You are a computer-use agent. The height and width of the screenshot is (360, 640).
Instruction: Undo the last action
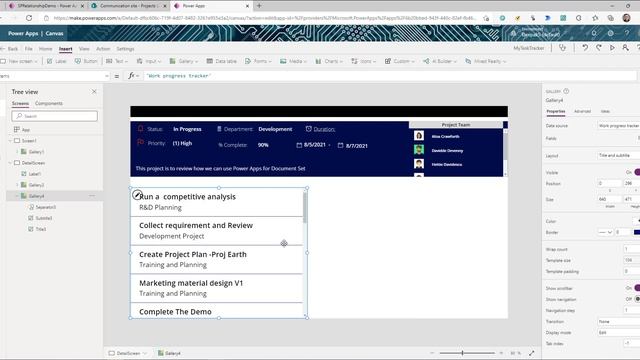tap(585, 48)
